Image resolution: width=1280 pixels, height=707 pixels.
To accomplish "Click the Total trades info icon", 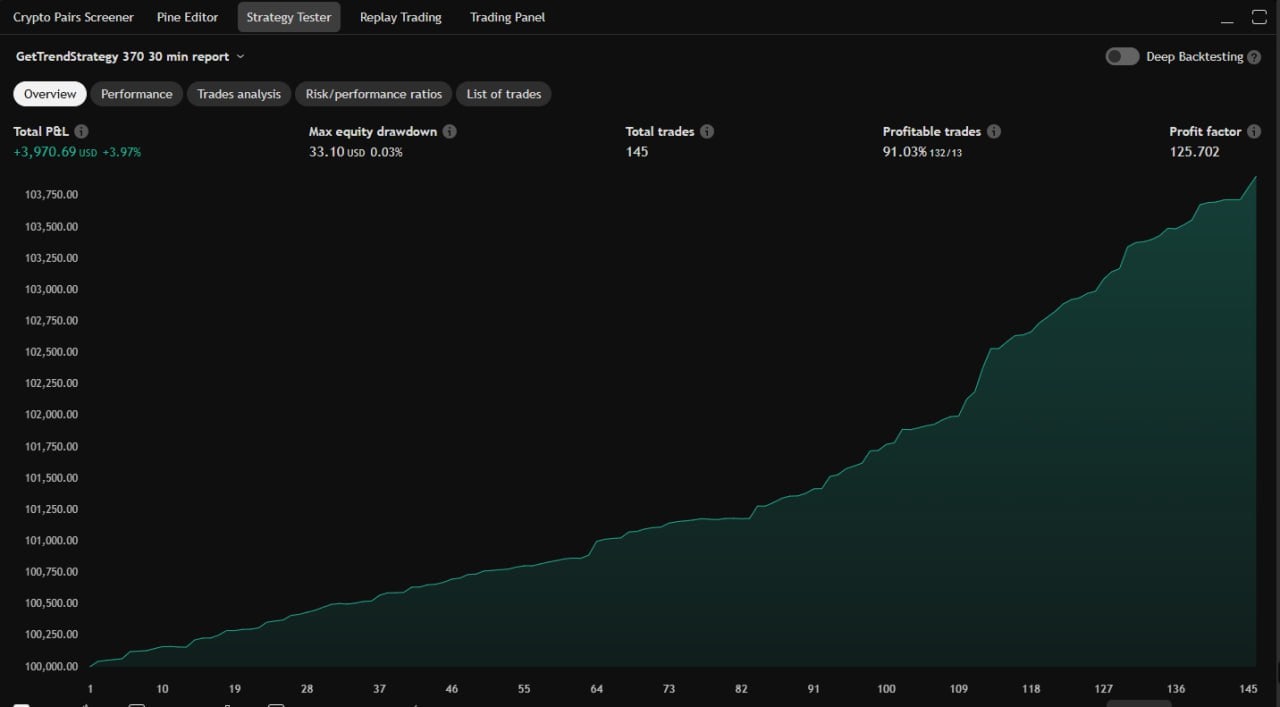I will coord(707,131).
